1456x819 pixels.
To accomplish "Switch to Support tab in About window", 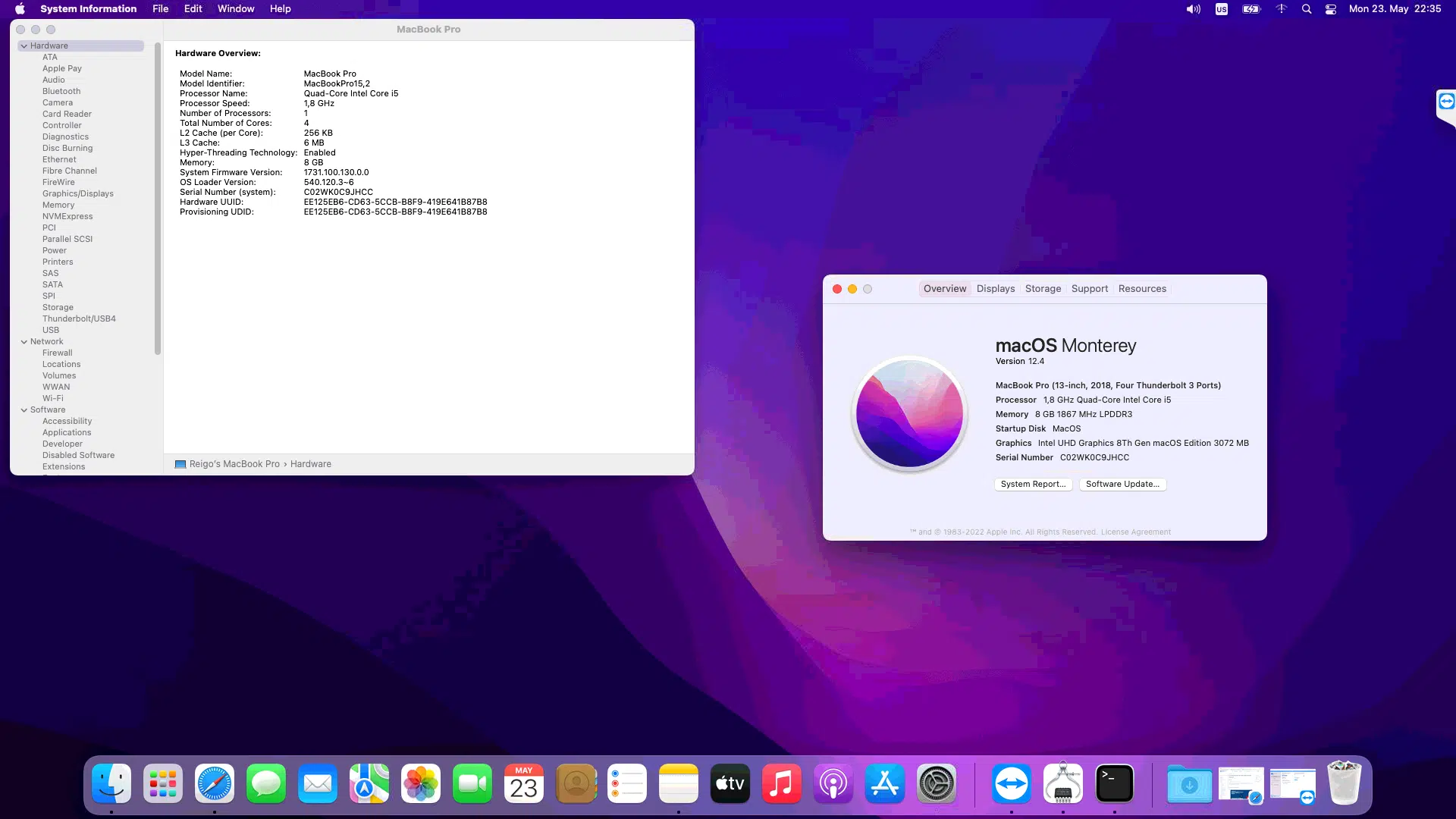I will (1090, 289).
